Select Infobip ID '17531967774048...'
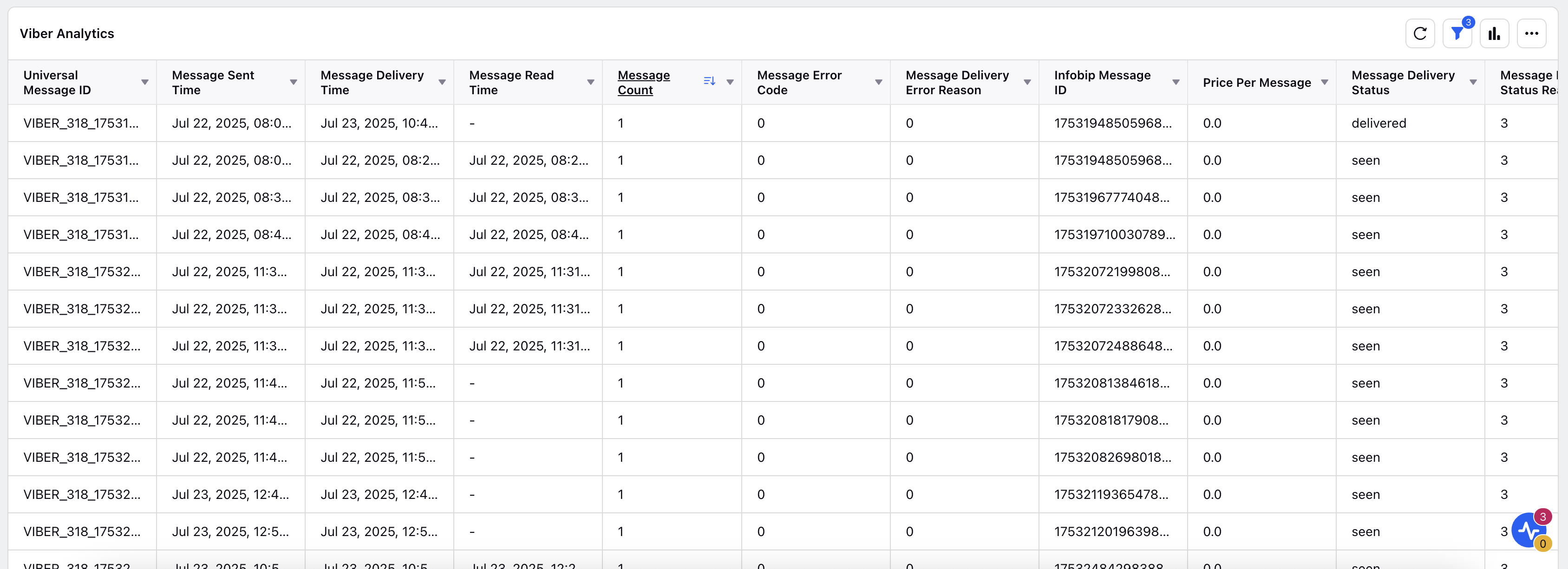The height and width of the screenshot is (569, 1568). pos(1111,197)
